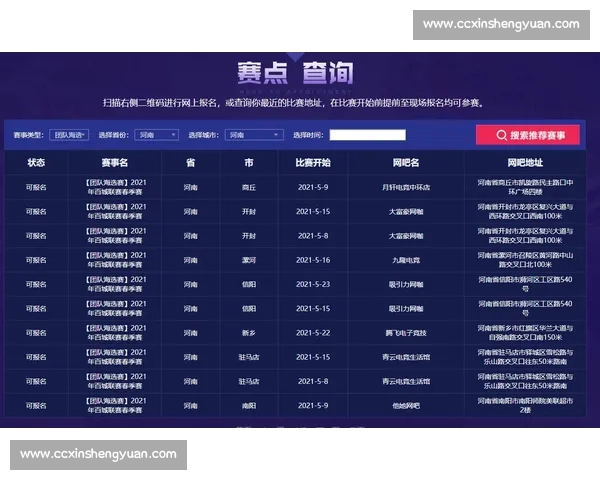This screenshot has height=480, width=600.
Task: Select the net cafe 九耀电竞
Action: coord(406,260)
